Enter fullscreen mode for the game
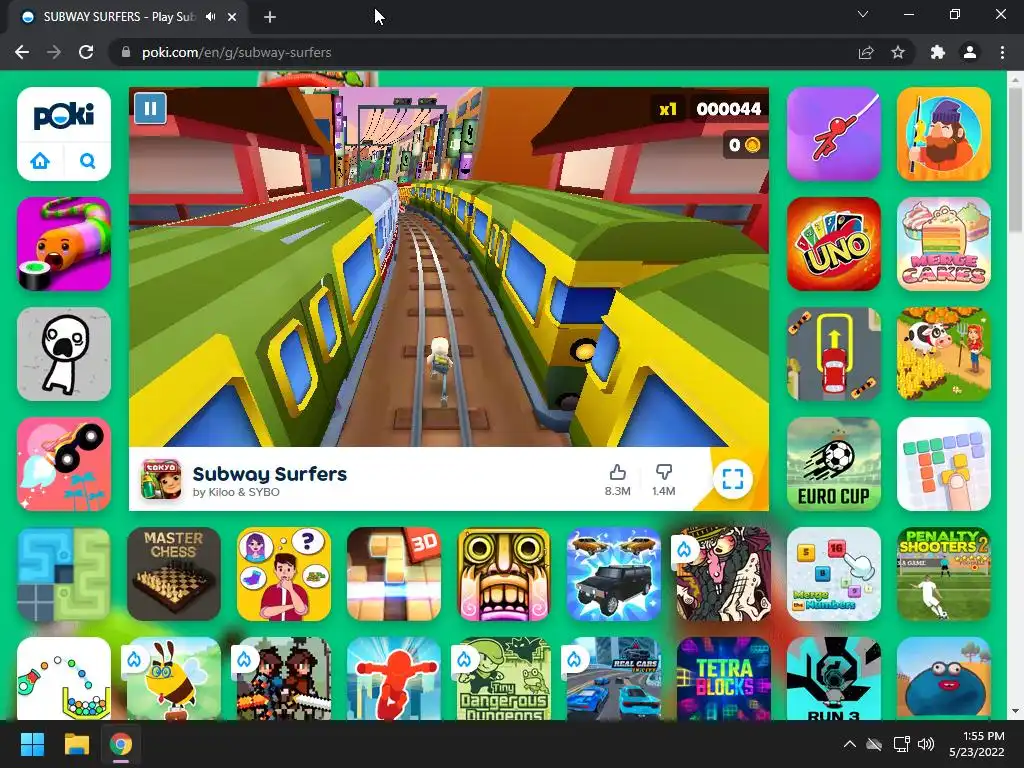Image resolution: width=1024 pixels, height=768 pixels. [x=733, y=479]
